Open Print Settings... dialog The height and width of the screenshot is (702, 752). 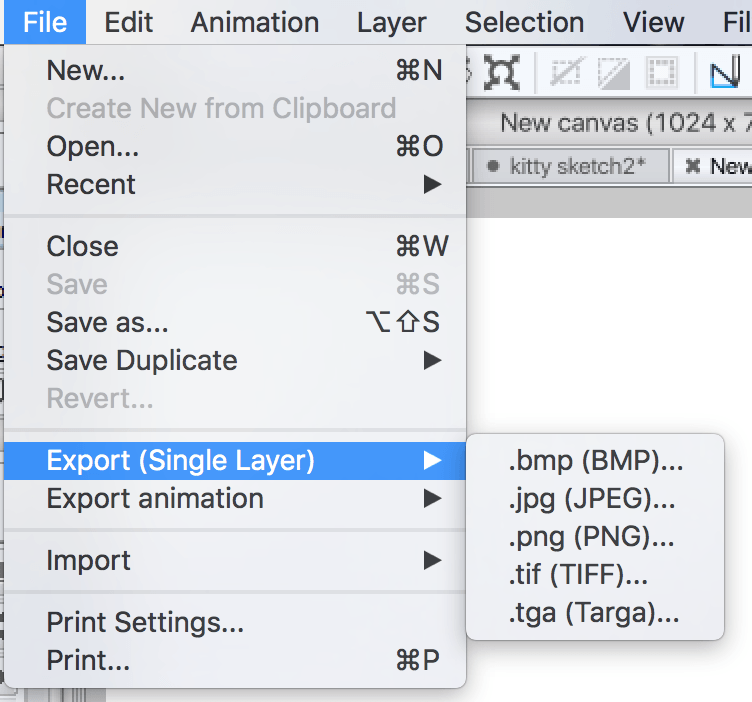[145, 623]
